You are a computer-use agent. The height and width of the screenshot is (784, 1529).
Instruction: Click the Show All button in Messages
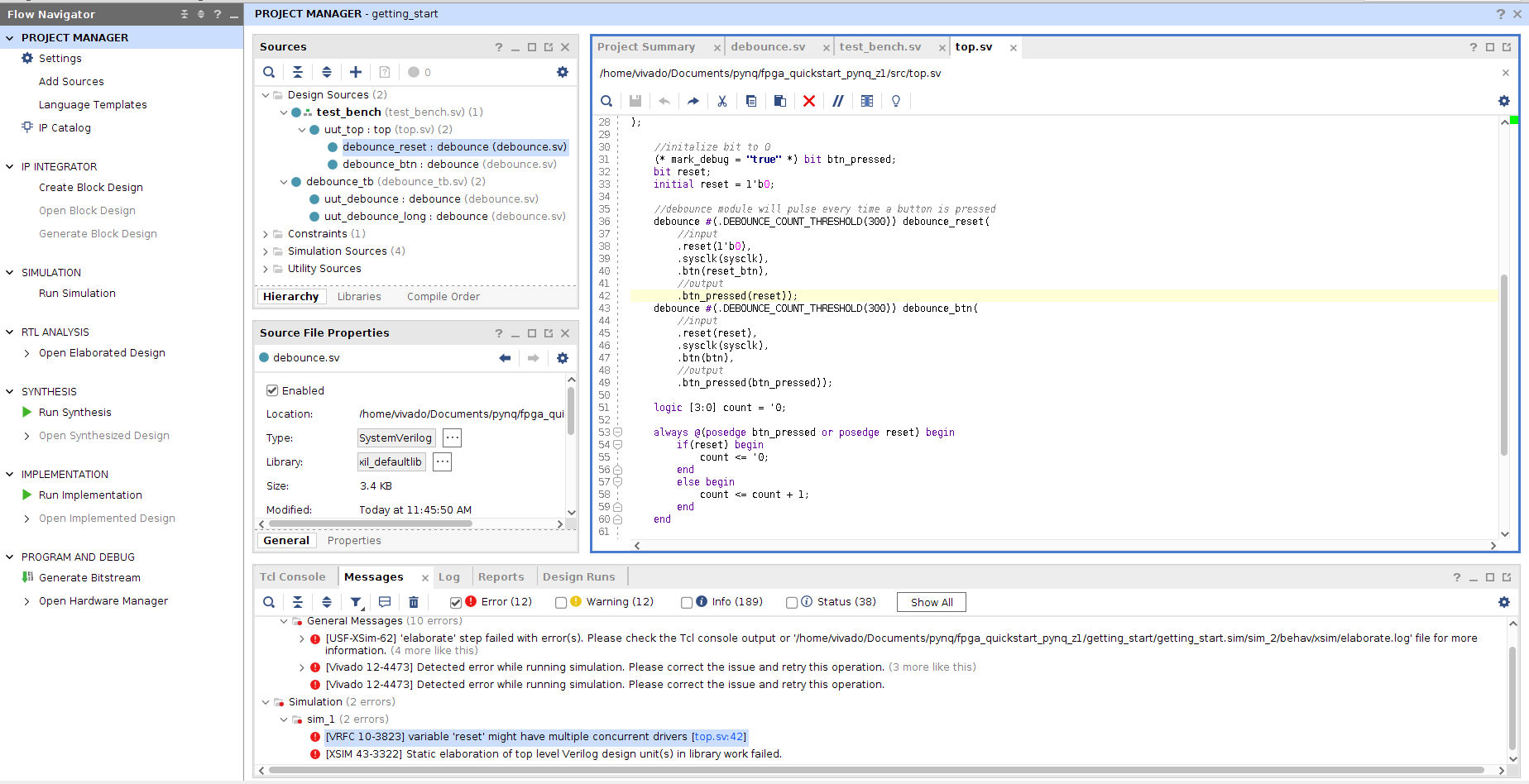coord(931,601)
